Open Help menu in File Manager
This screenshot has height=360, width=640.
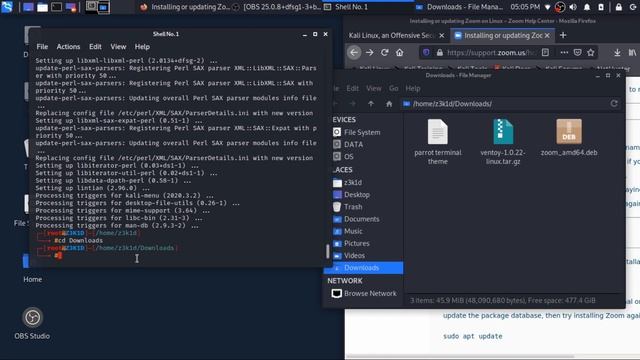(x=413, y=88)
